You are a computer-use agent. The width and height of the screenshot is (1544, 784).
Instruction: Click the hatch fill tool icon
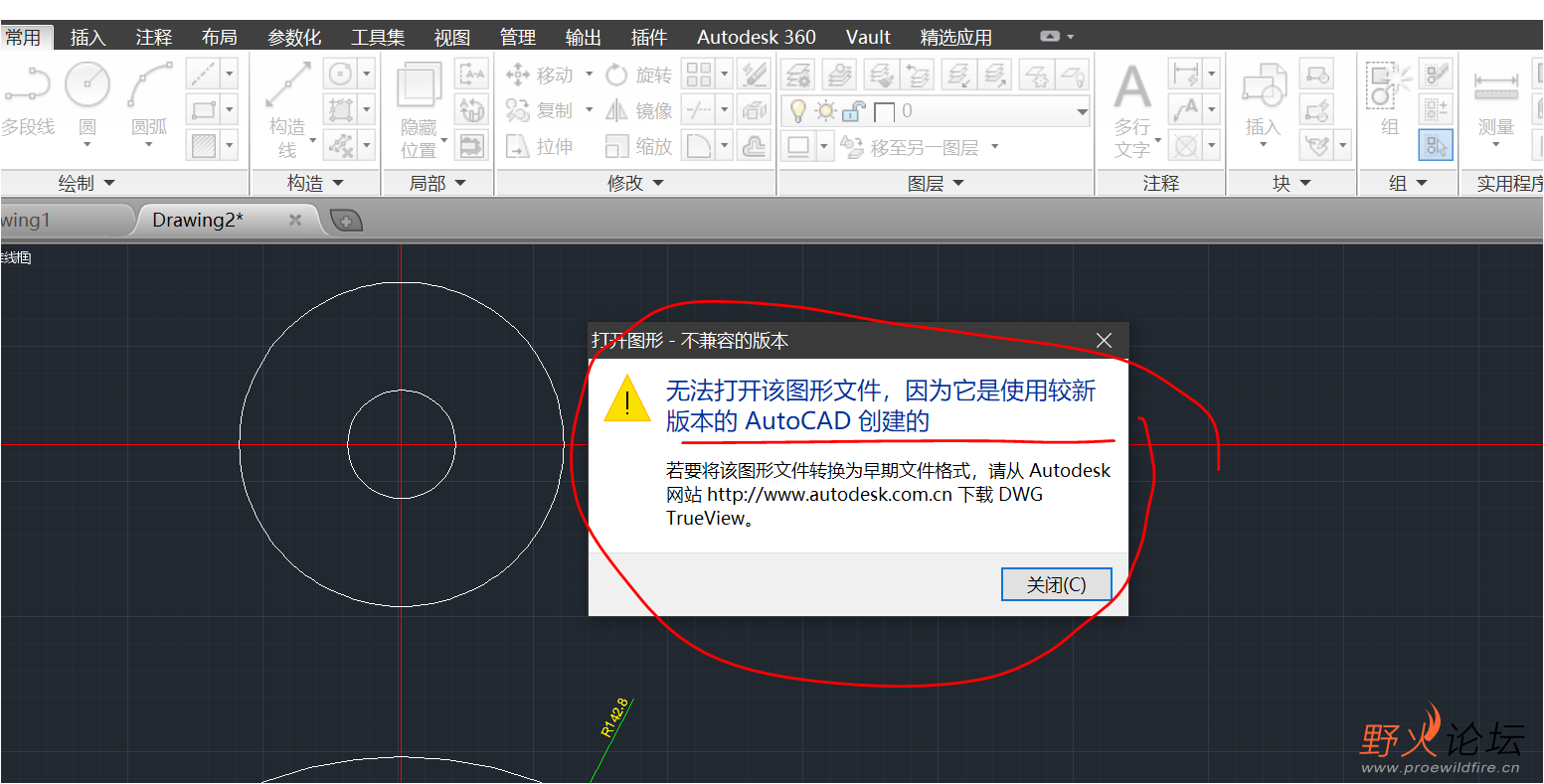204,146
